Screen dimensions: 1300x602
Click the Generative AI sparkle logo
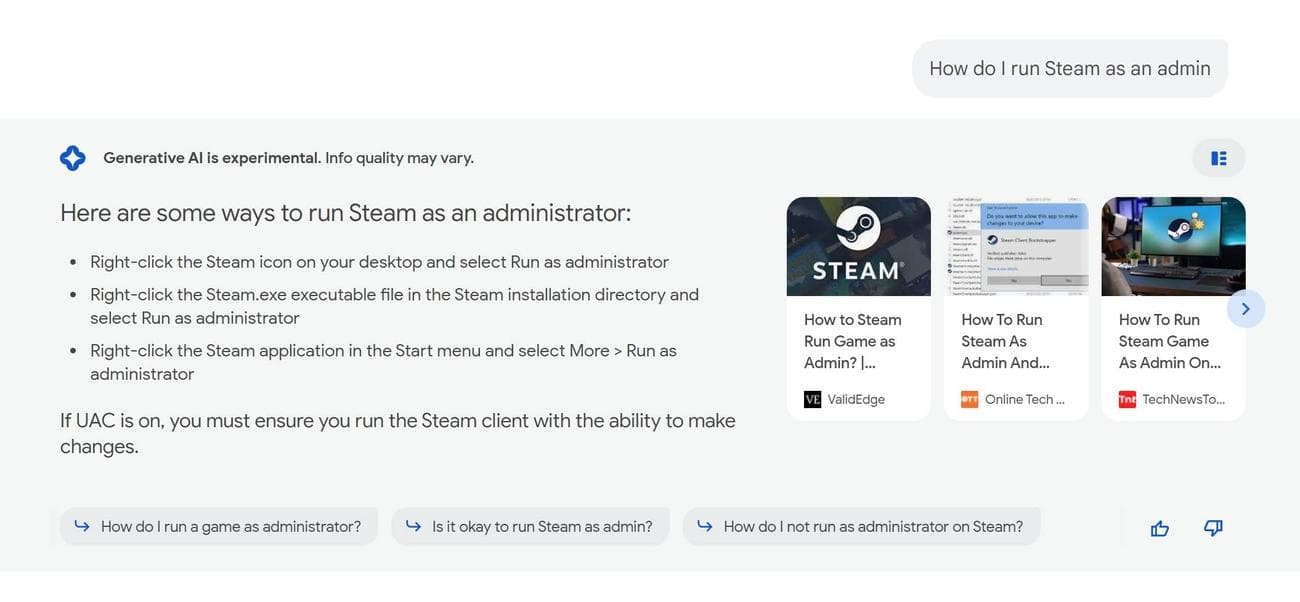73,158
